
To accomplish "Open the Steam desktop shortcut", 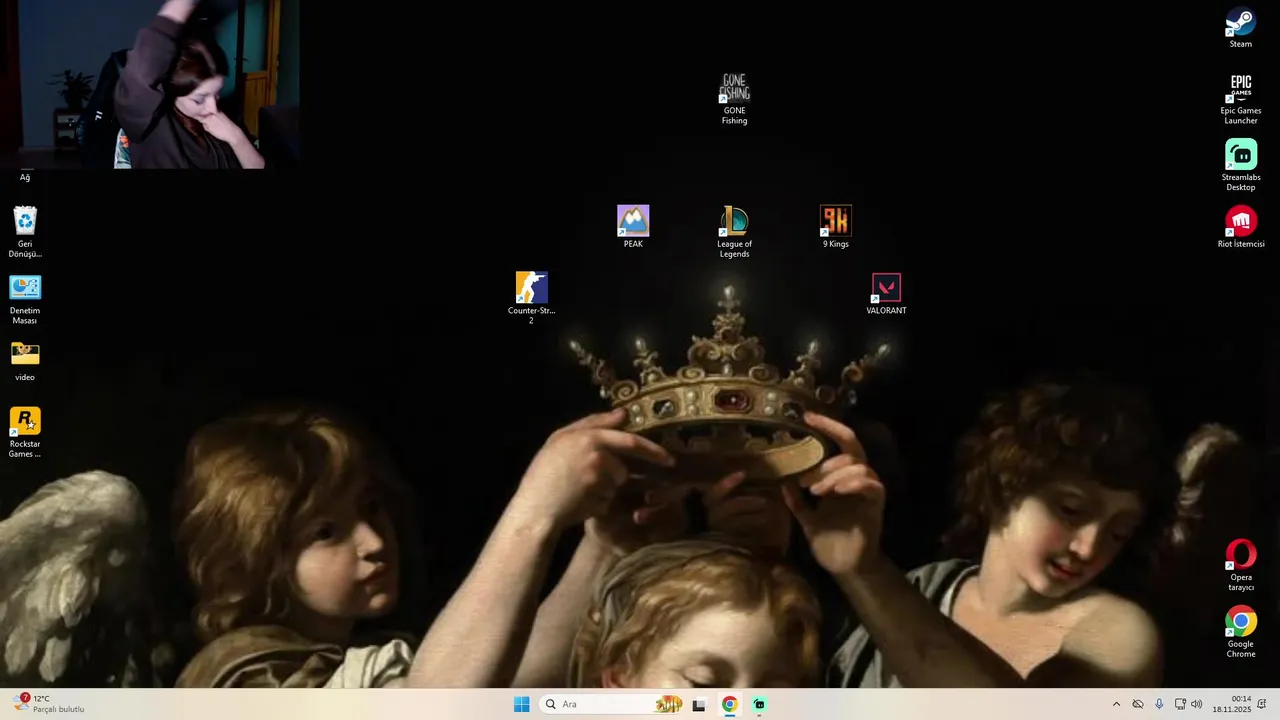I will 1241,28.
